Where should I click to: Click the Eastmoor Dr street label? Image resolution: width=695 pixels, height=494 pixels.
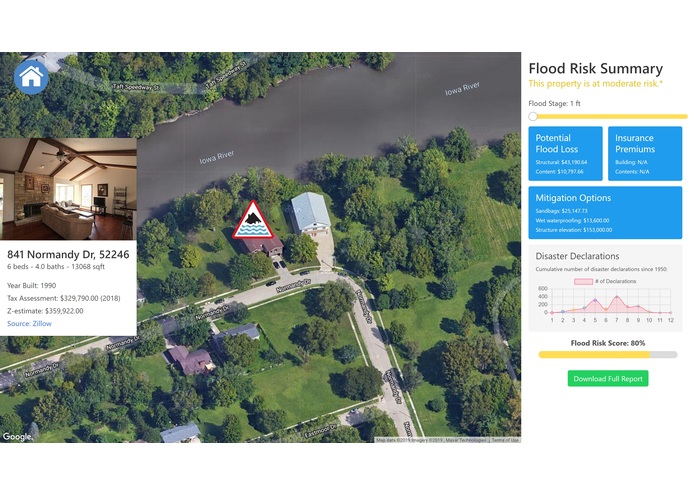[320, 431]
